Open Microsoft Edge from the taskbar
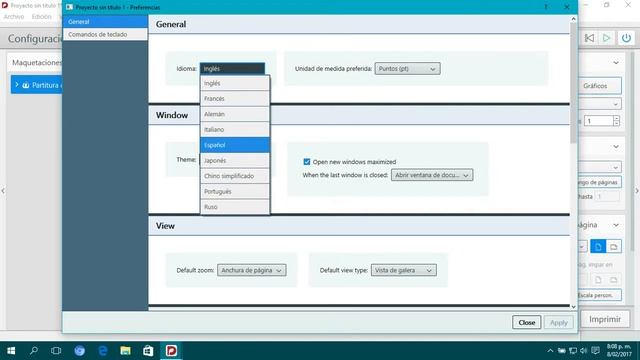 tap(102, 351)
